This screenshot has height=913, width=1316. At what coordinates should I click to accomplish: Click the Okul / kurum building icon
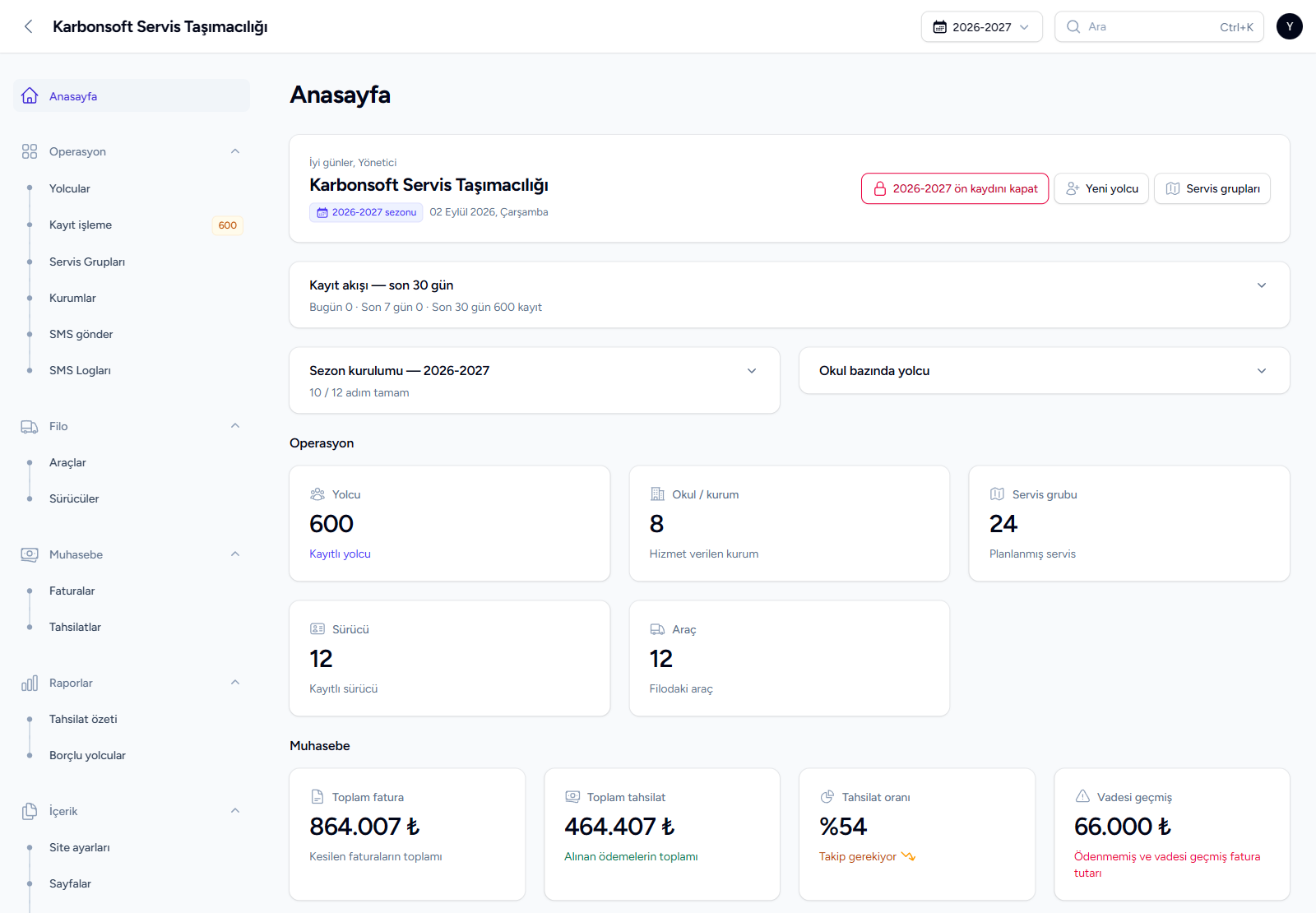pos(657,494)
